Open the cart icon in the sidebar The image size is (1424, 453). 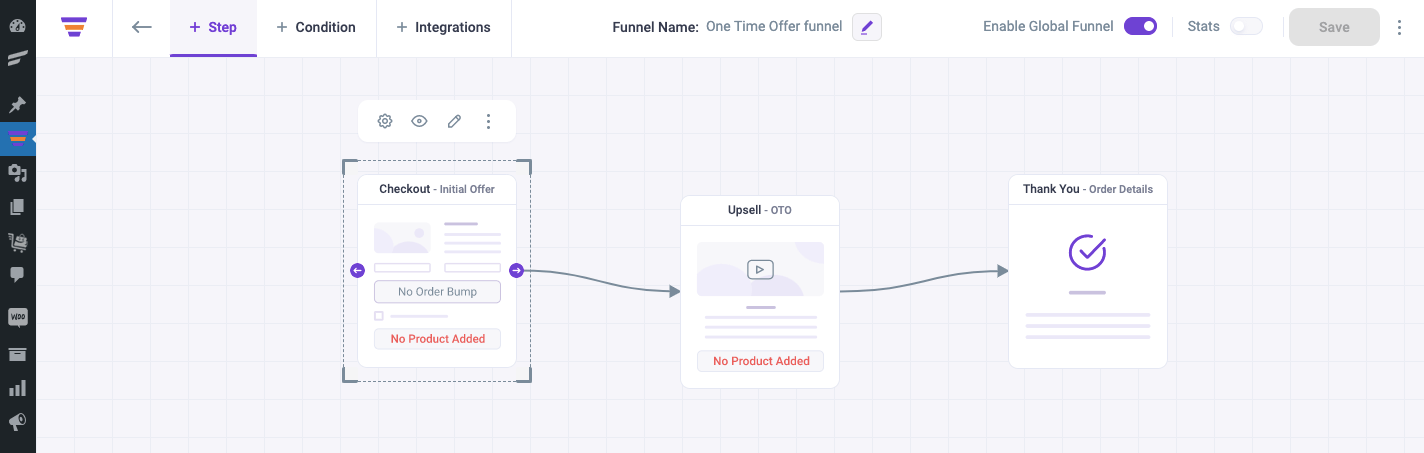[x=17, y=241]
